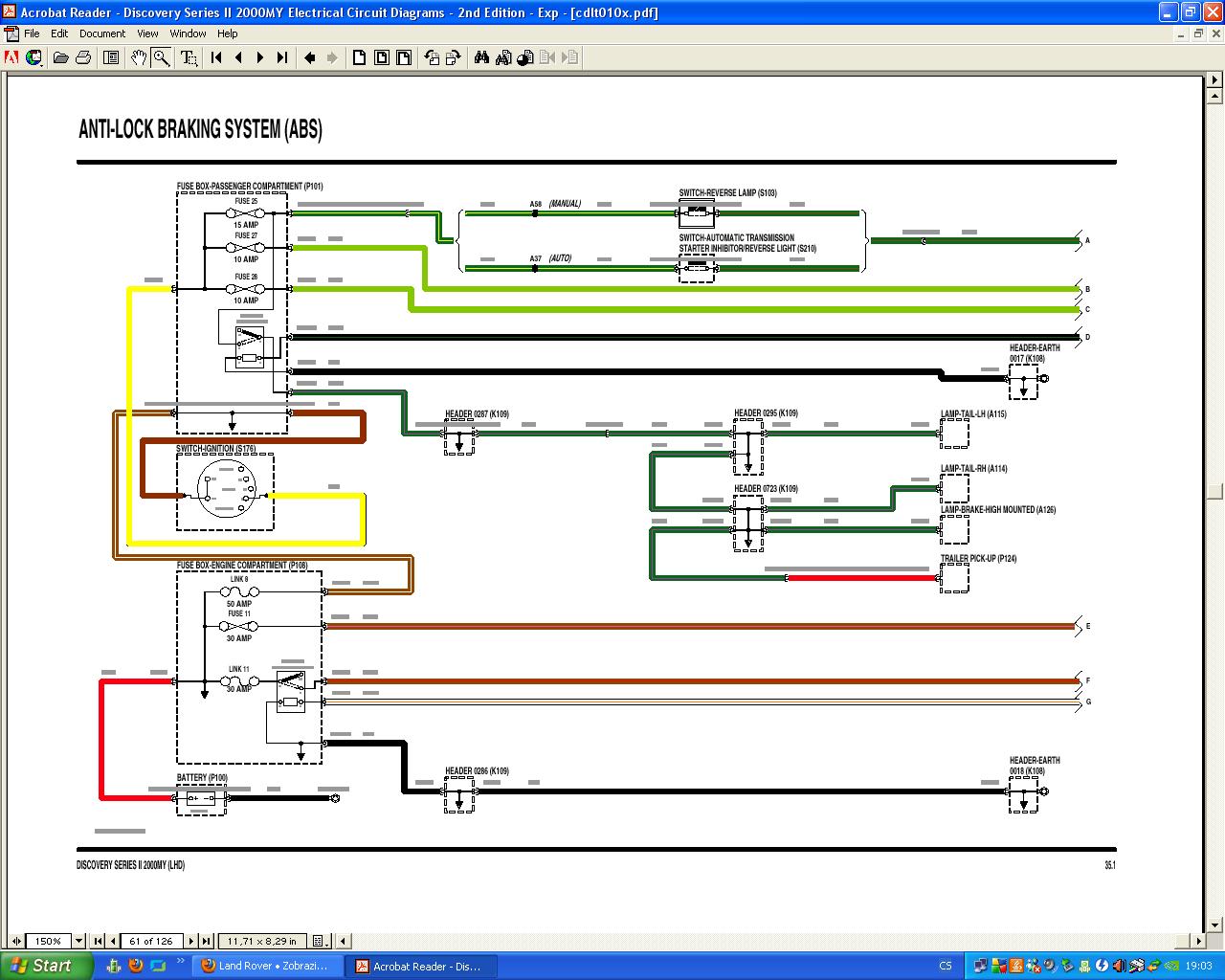Open the zoom level dropdown arrow
The image size is (1225, 980).
(x=79, y=941)
